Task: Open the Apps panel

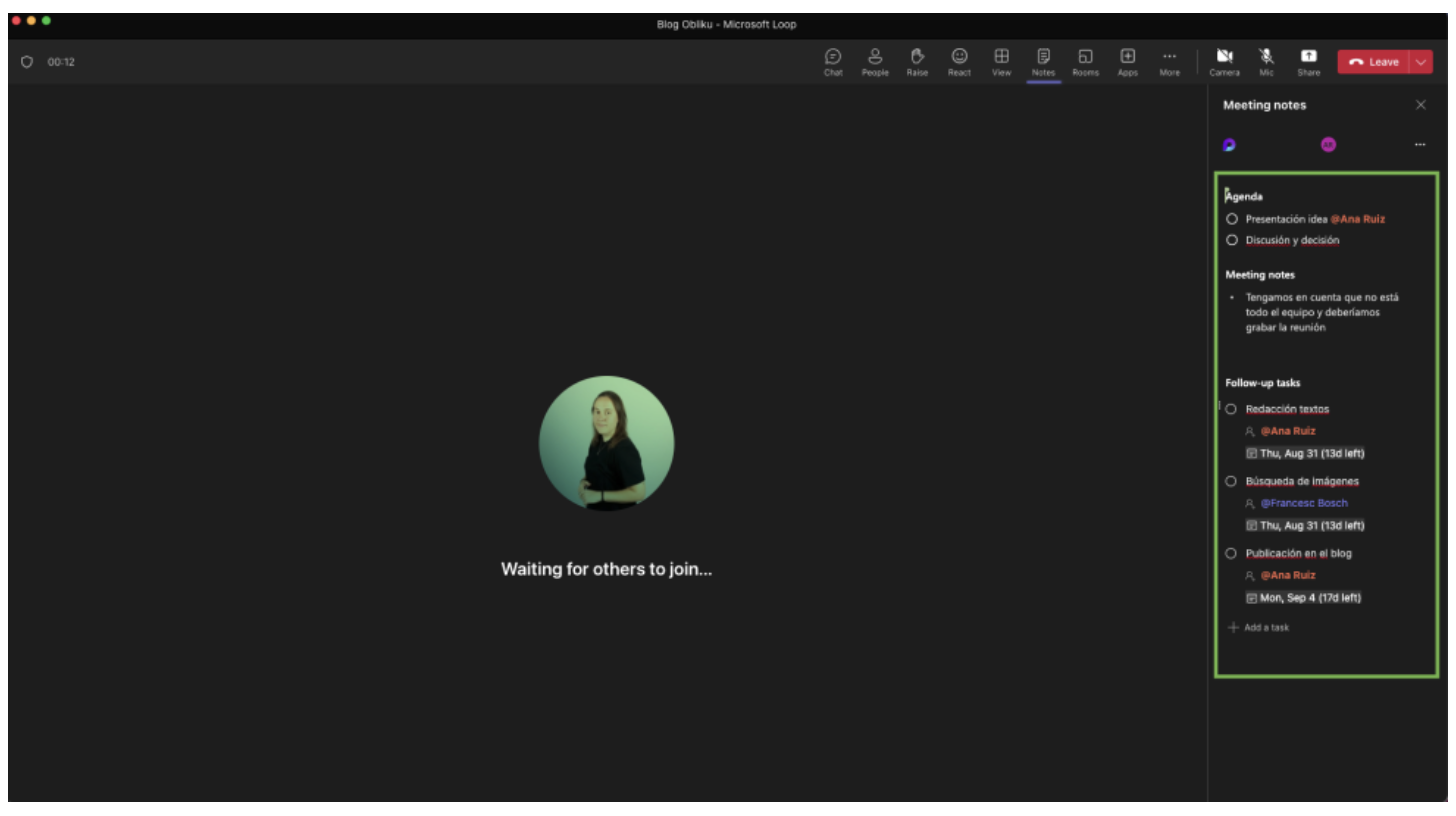Action: [x=1127, y=61]
